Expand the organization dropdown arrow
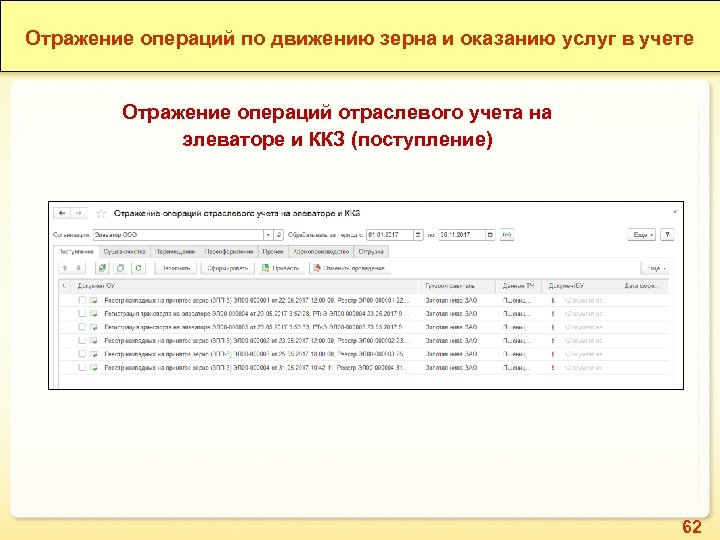 (x=268, y=235)
